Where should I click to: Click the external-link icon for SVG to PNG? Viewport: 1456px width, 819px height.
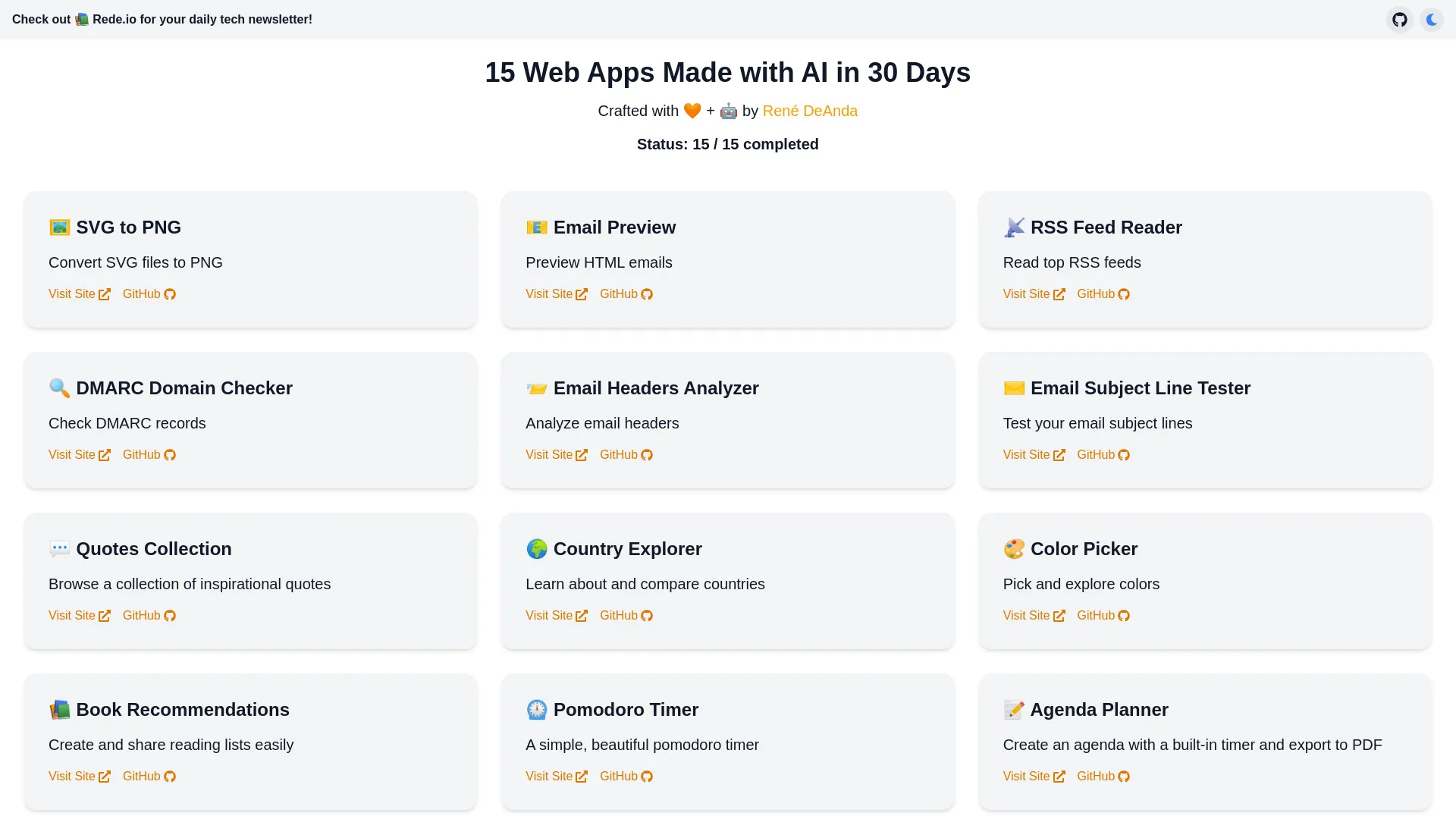[x=105, y=294]
